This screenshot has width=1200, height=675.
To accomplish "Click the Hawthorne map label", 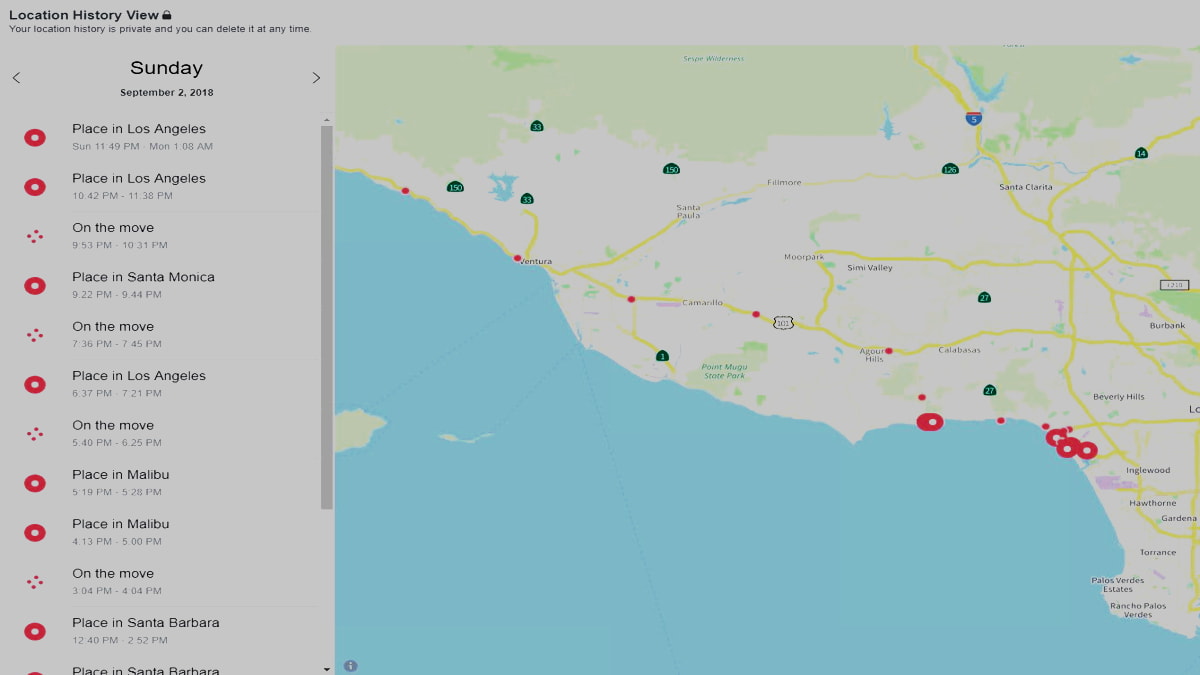I will pyautogui.click(x=1152, y=503).
